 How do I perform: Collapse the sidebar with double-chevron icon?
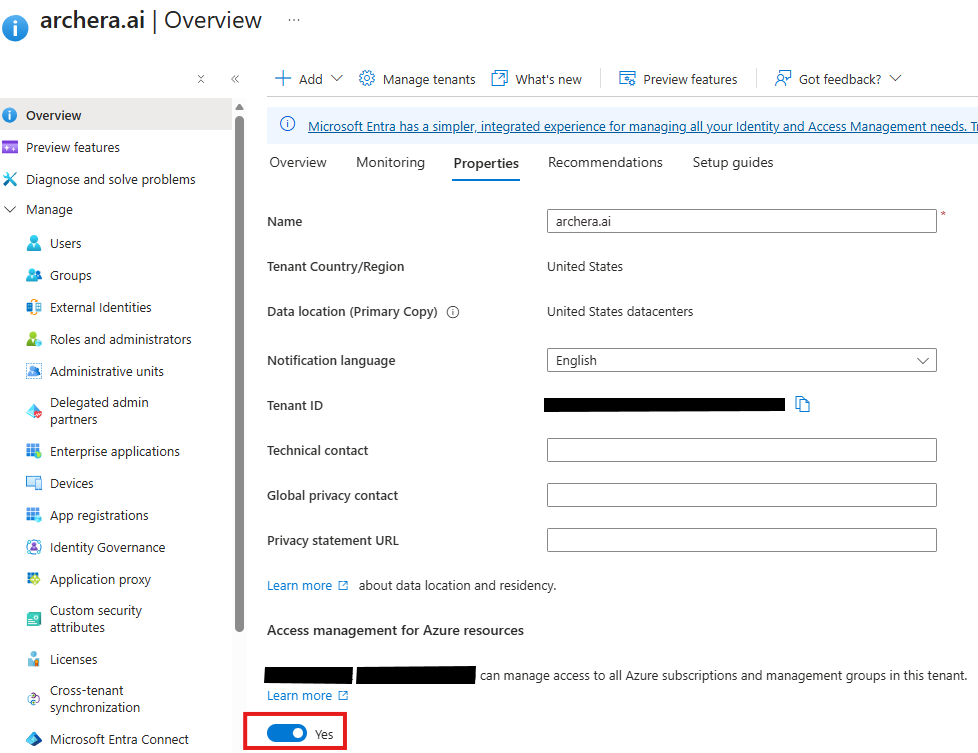click(235, 79)
